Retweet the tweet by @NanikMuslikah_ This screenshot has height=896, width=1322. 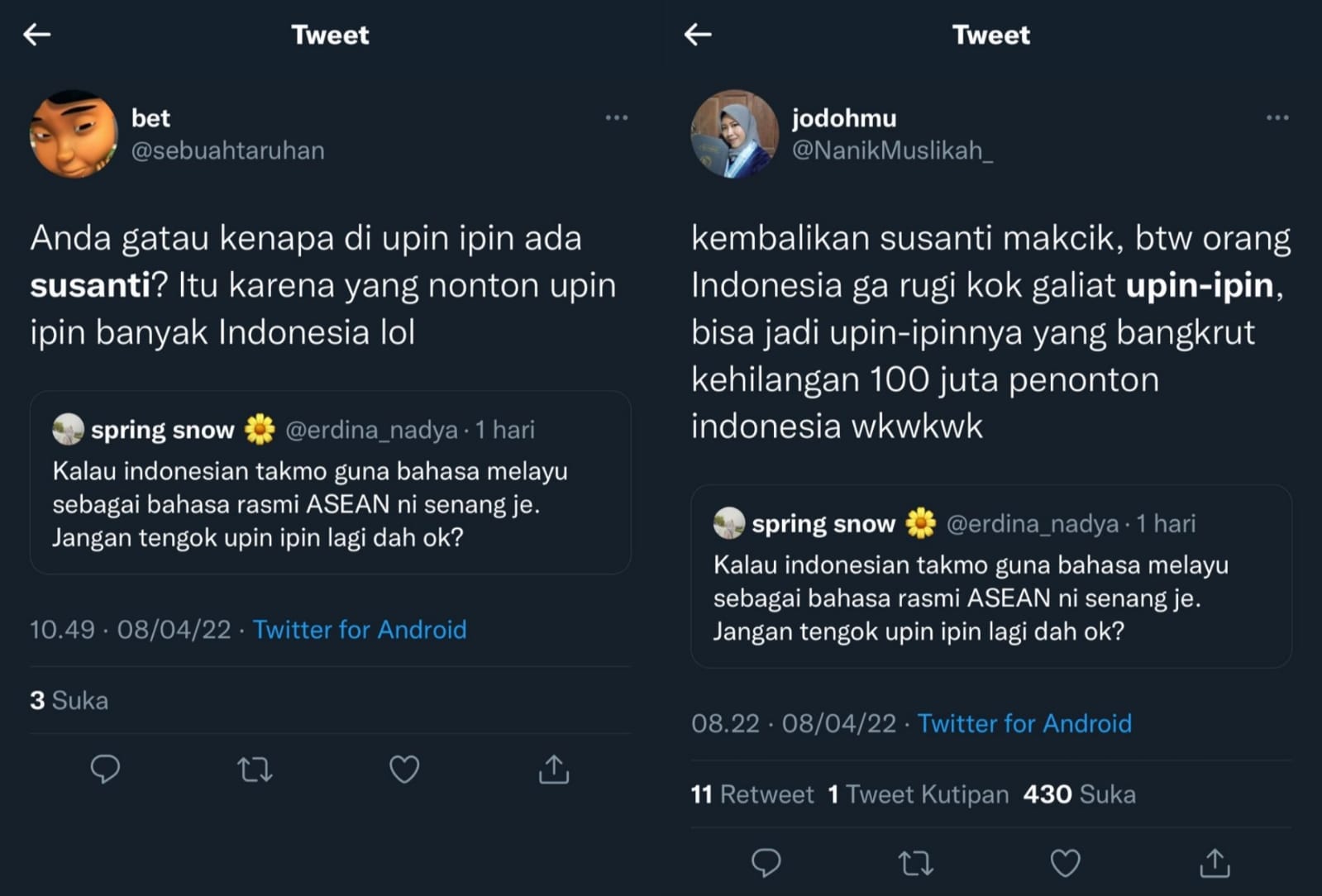(915, 864)
